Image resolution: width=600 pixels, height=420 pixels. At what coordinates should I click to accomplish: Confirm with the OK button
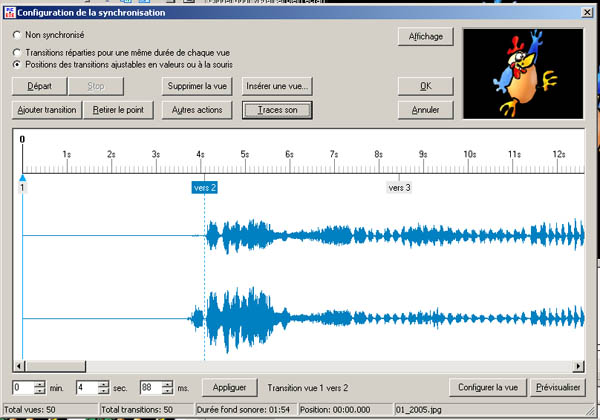tap(426, 86)
